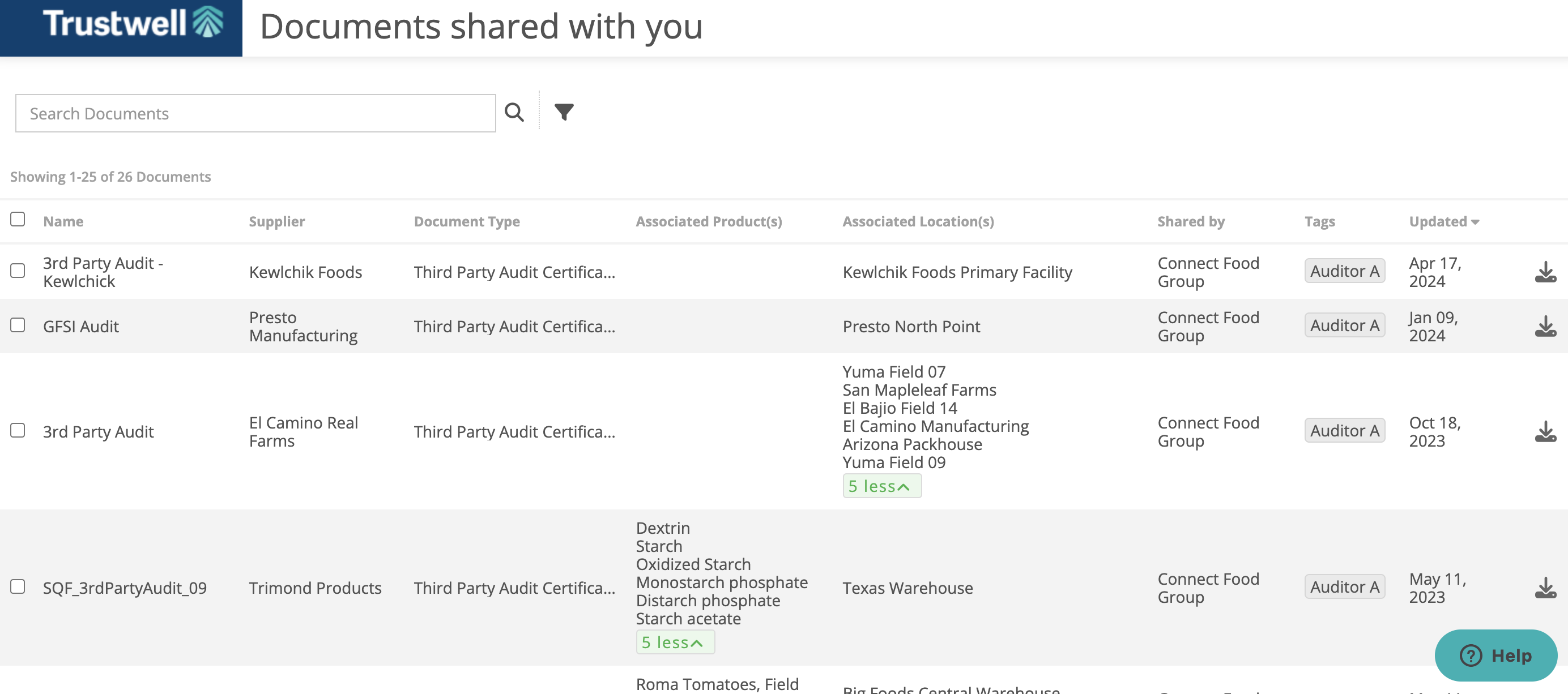Screen dimensions: 1568x694
Task: Click document type of GFSI Audit row
Action: (514, 327)
